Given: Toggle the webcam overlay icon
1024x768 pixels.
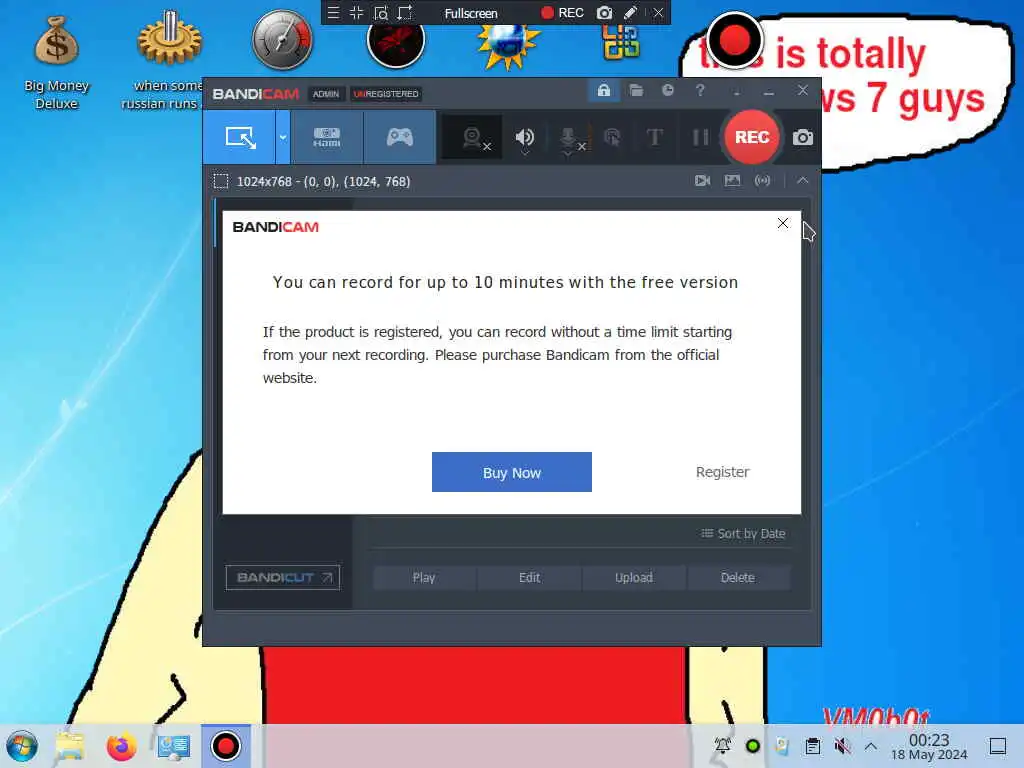Looking at the screenshot, I should tap(473, 138).
